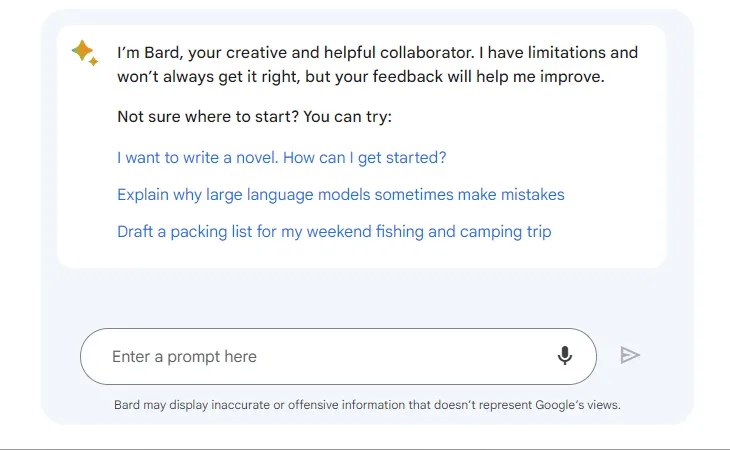This screenshot has height=450, width=730.
Task: Click the Bard sparkle logo icon
Action: point(85,53)
